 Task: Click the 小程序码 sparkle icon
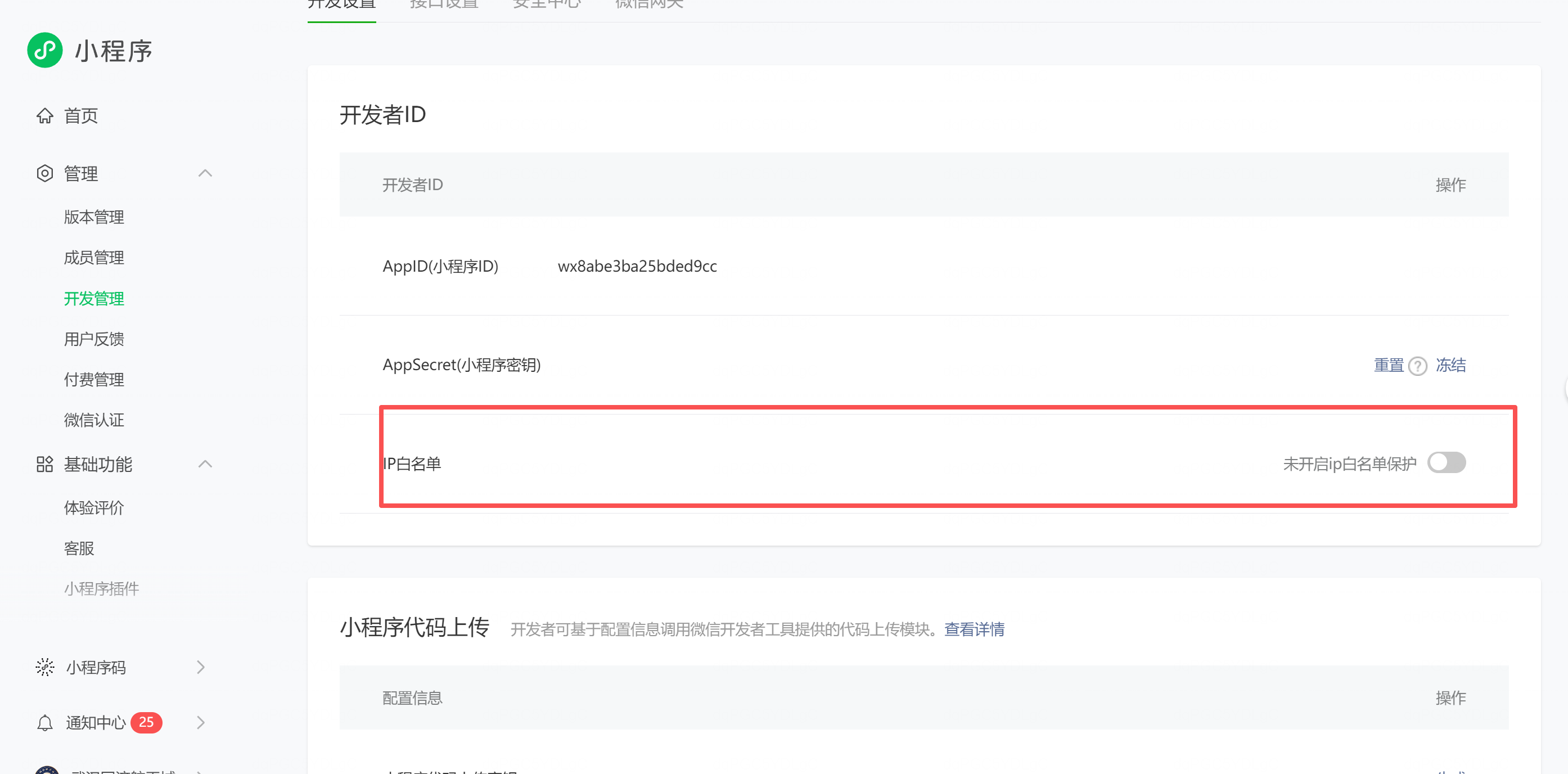[44, 667]
